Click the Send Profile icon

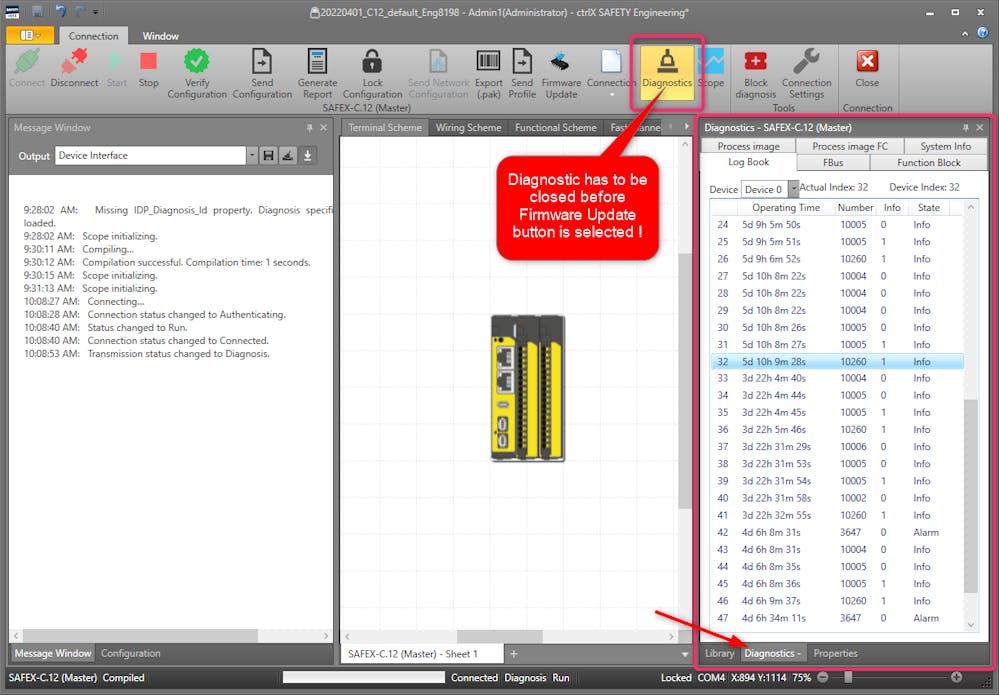(522, 61)
